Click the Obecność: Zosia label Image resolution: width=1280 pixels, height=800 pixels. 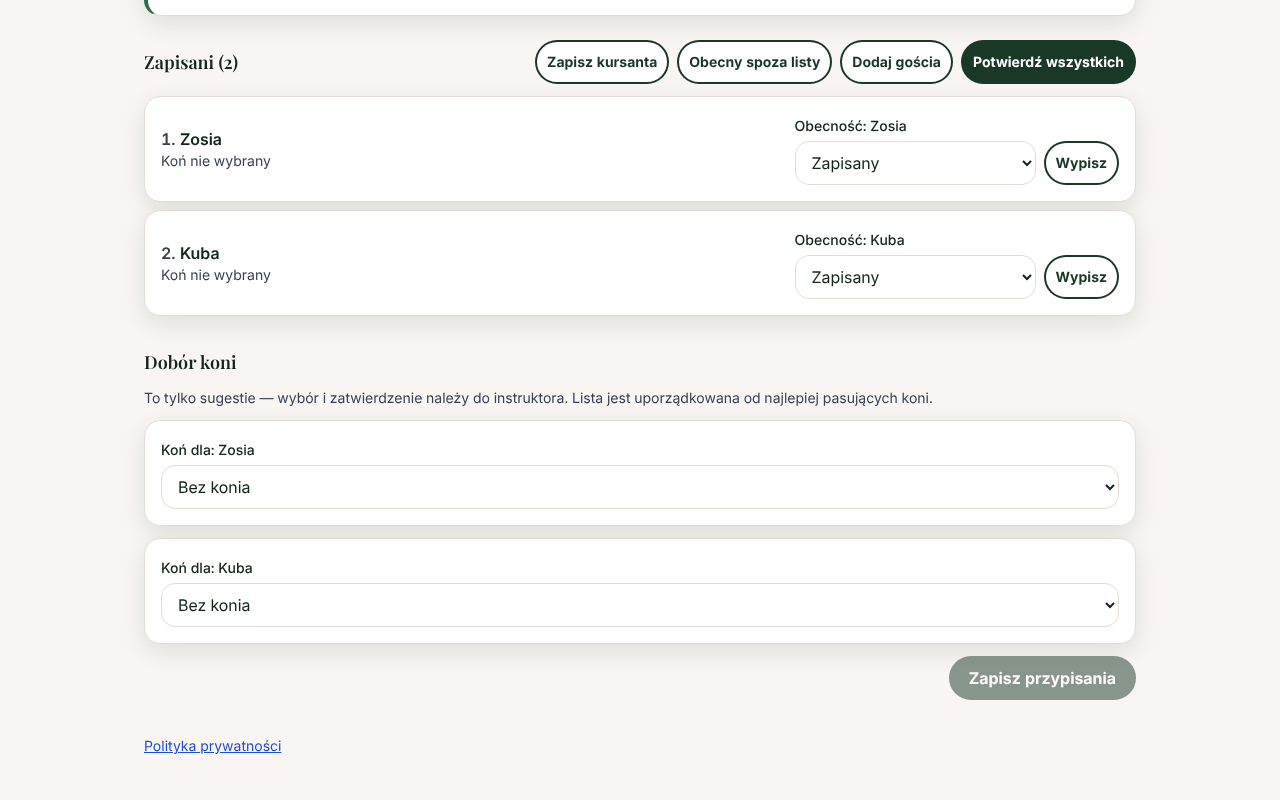851,126
